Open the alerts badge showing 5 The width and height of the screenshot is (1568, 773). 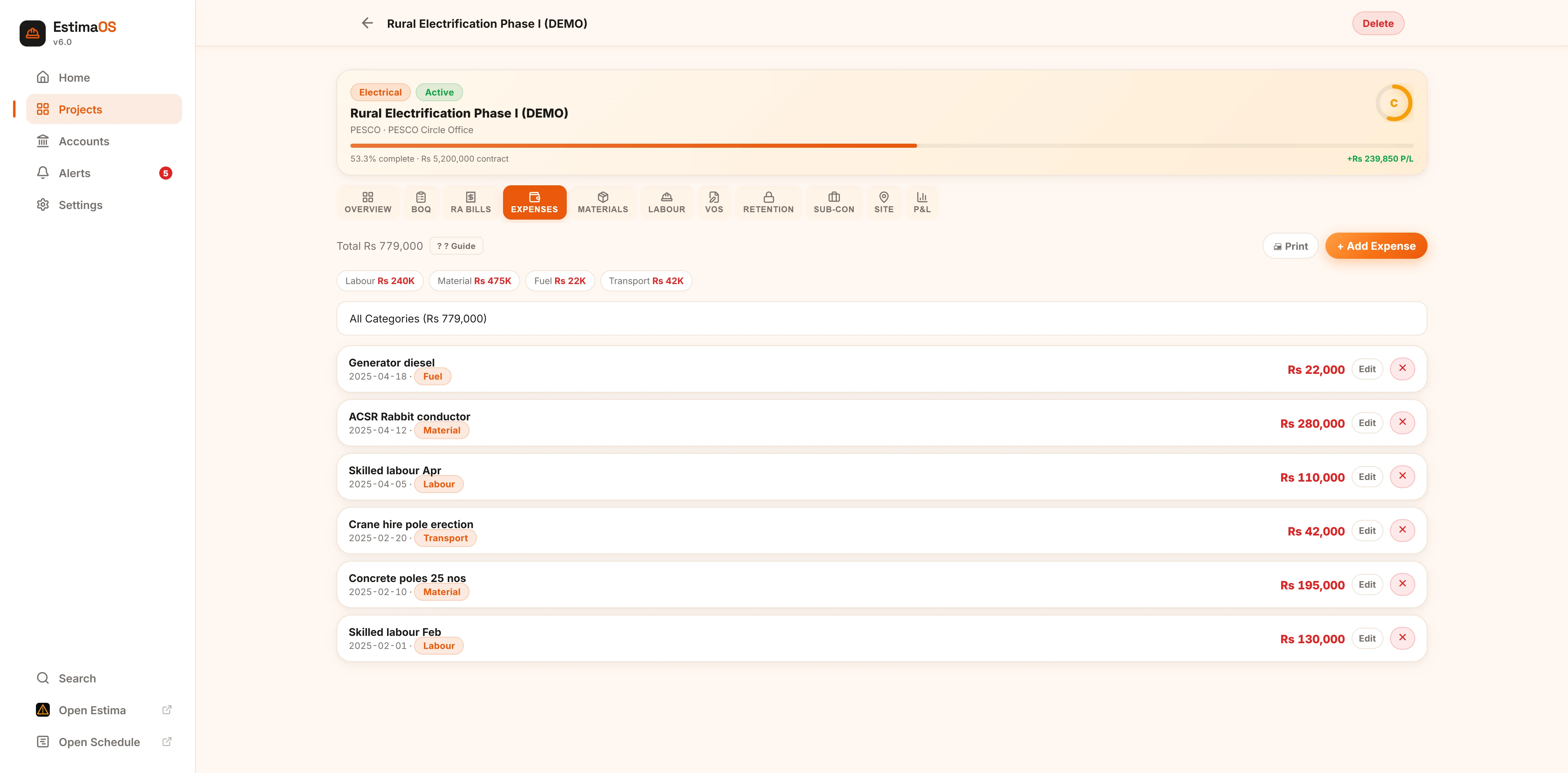coord(166,173)
